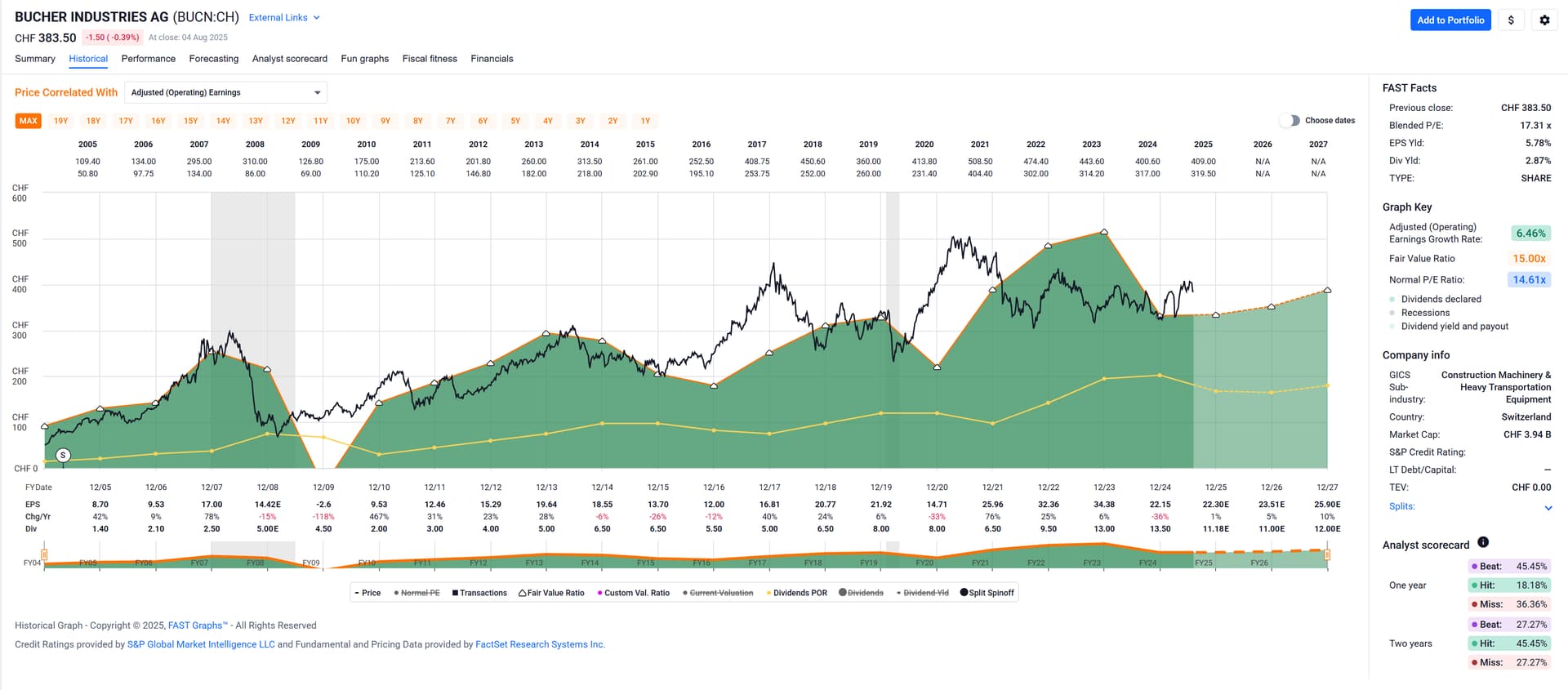1568x690 pixels.
Task: Select 7Y time range
Action: click(451, 121)
